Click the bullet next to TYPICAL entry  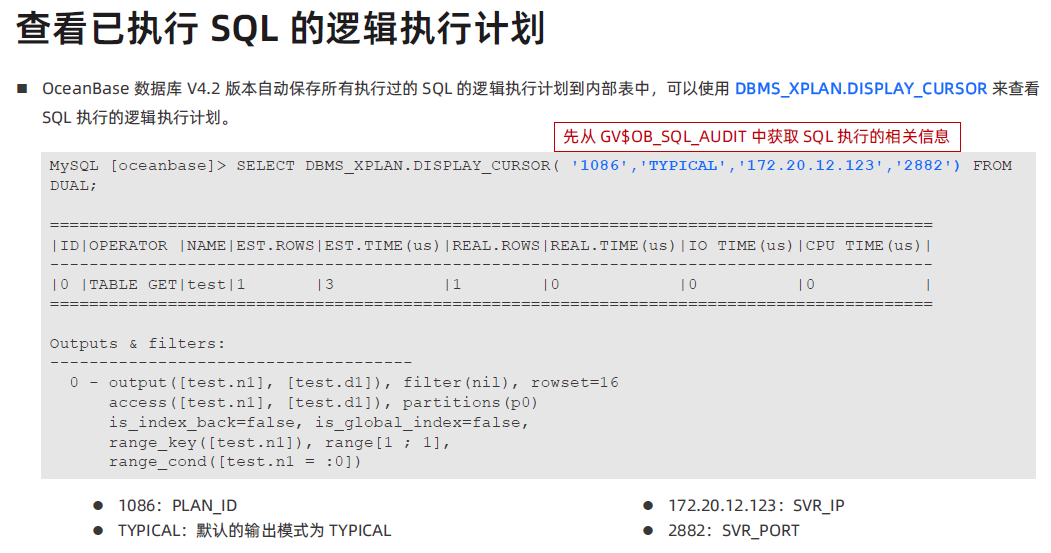99,530
